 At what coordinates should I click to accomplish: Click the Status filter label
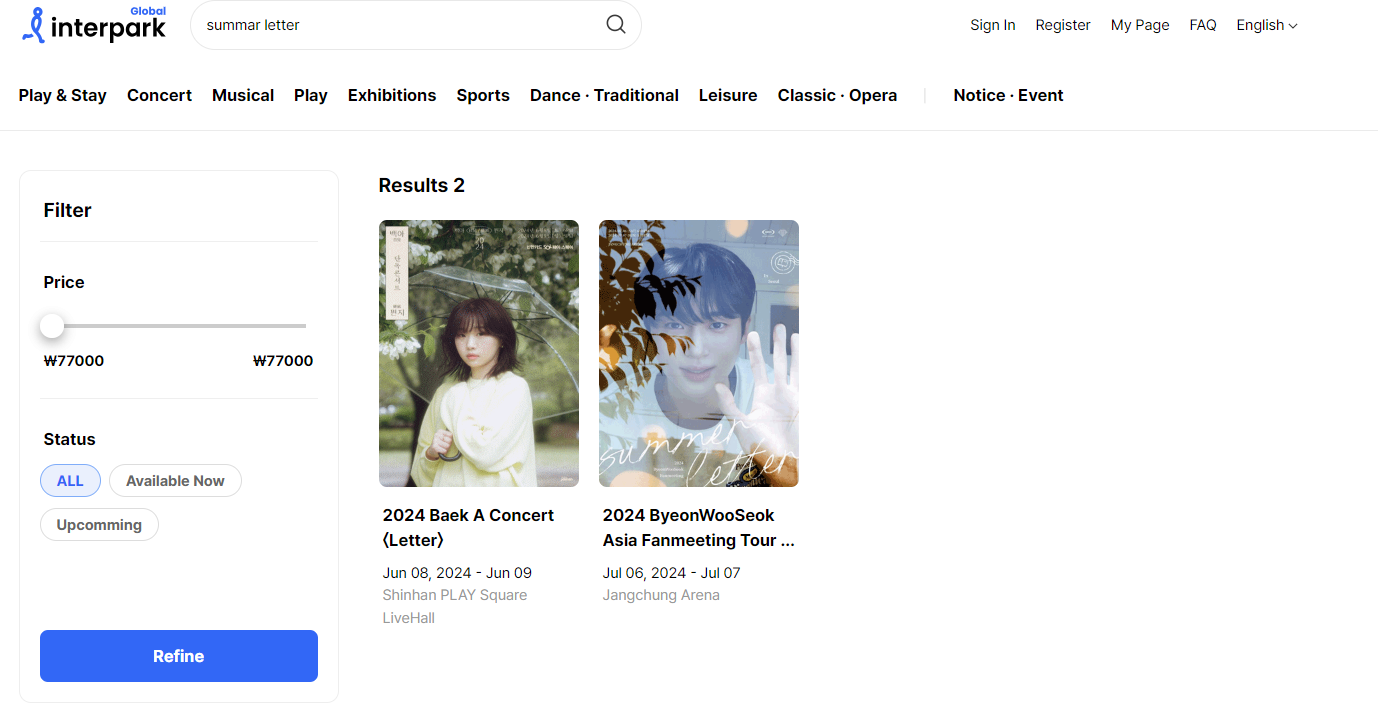[70, 439]
